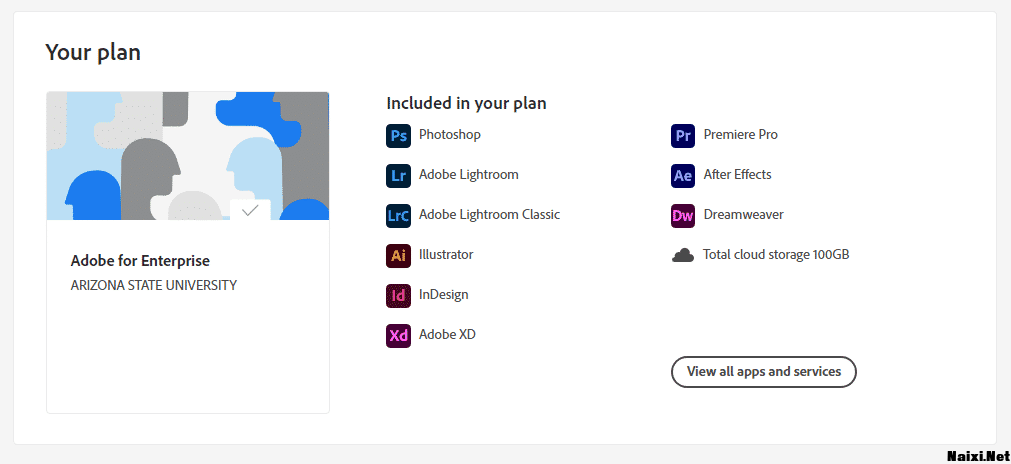Click the Adobe XD icon
The width and height of the screenshot is (1011, 464).
pyautogui.click(x=398, y=336)
